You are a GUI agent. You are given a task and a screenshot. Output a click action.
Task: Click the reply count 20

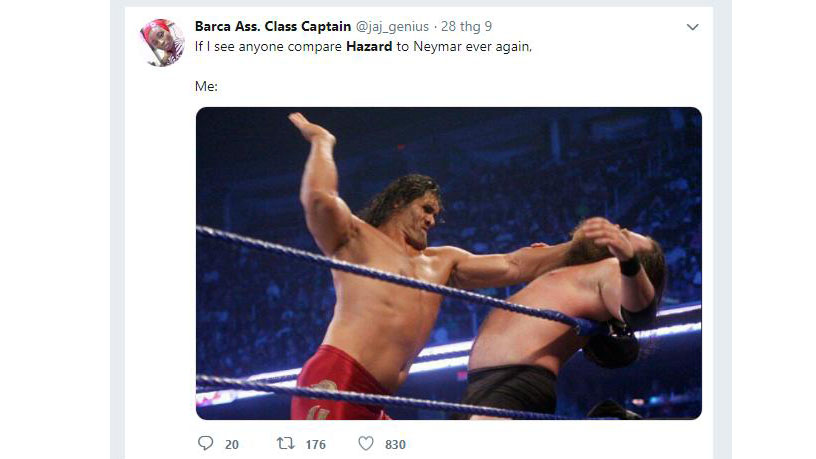tap(232, 444)
